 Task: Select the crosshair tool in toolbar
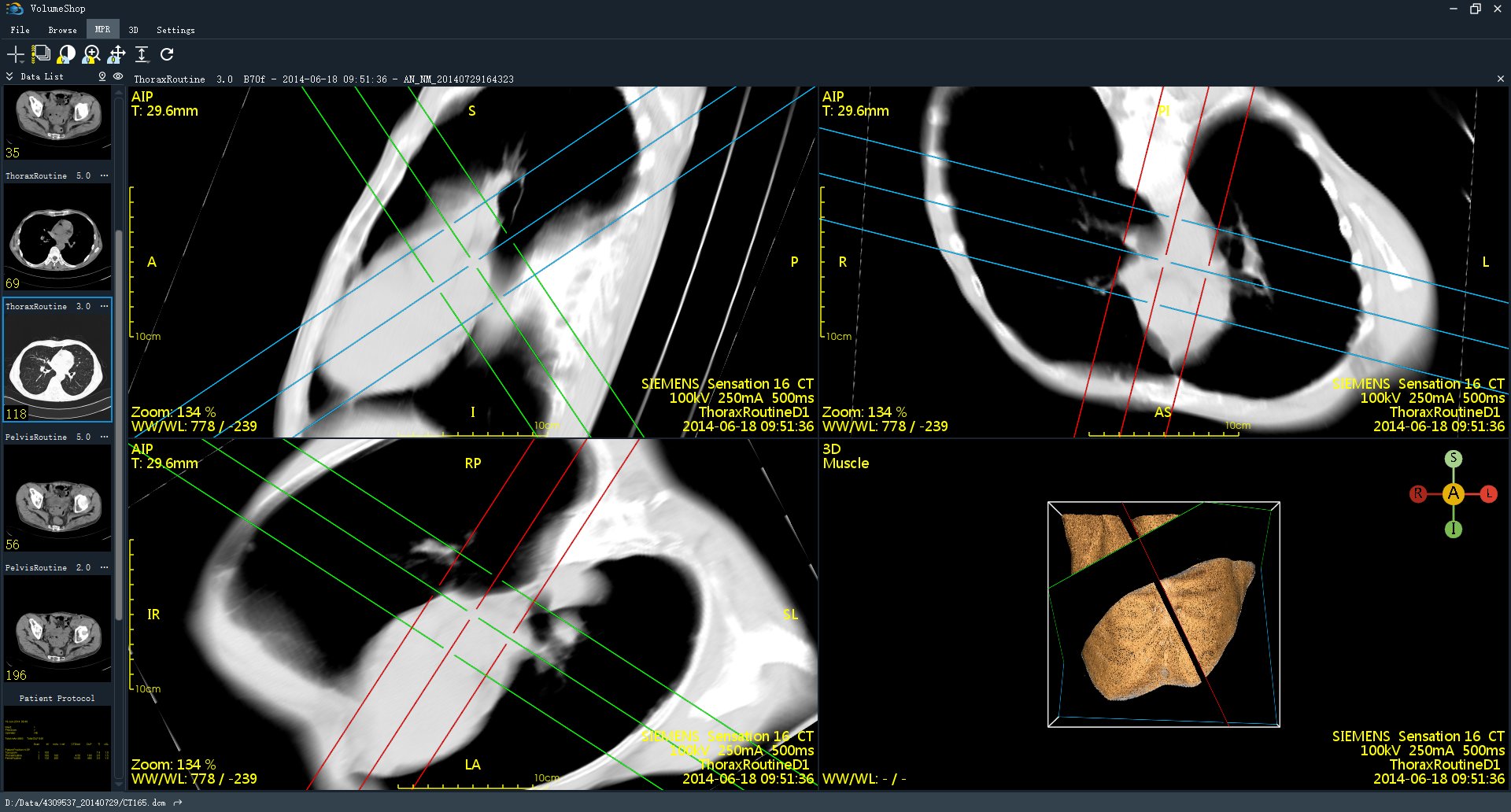pyautogui.click(x=15, y=54)
